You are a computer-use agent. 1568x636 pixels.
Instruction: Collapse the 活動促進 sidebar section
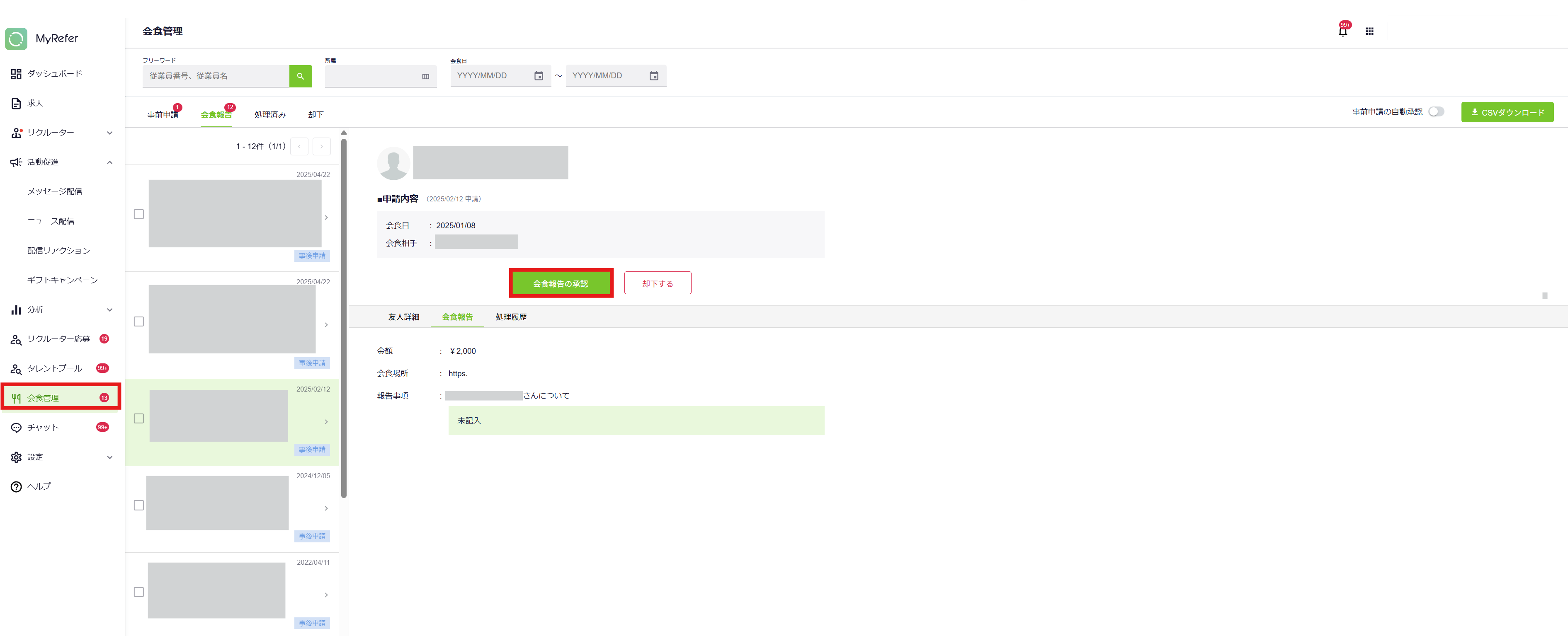click(x=109, y=162)
